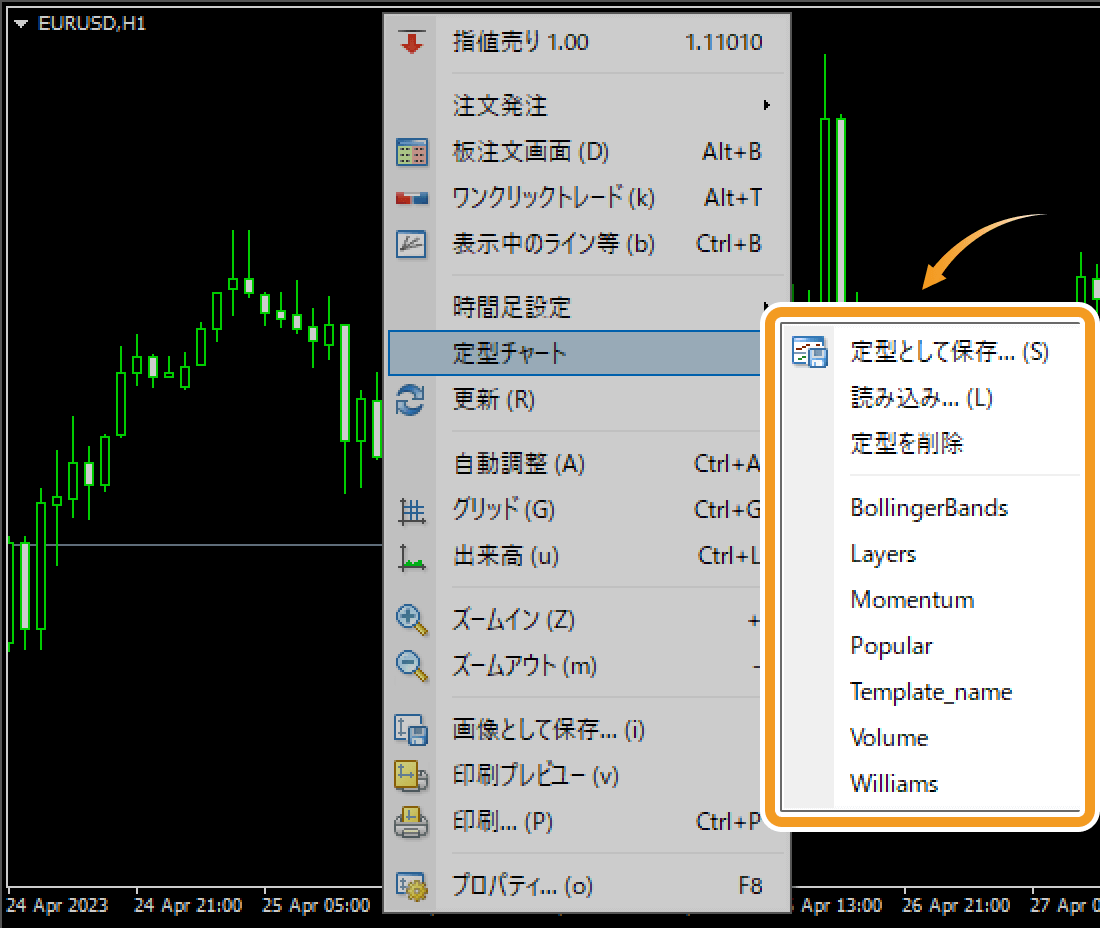Apply the Volume template
The height and width of the screenshot is (928, 1100).
(x=932, y=738)
